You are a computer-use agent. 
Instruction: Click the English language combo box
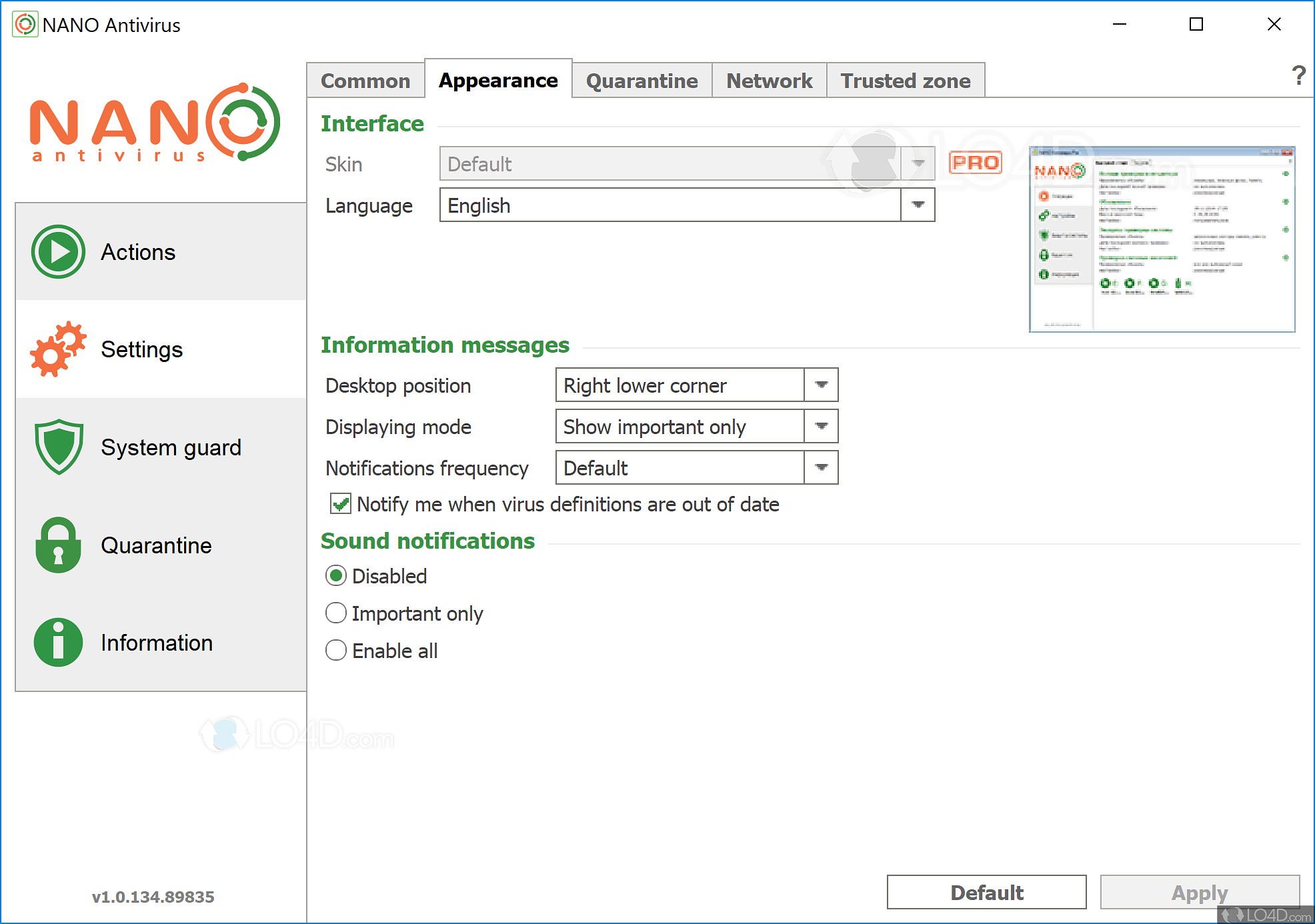(x=687, y=205)
